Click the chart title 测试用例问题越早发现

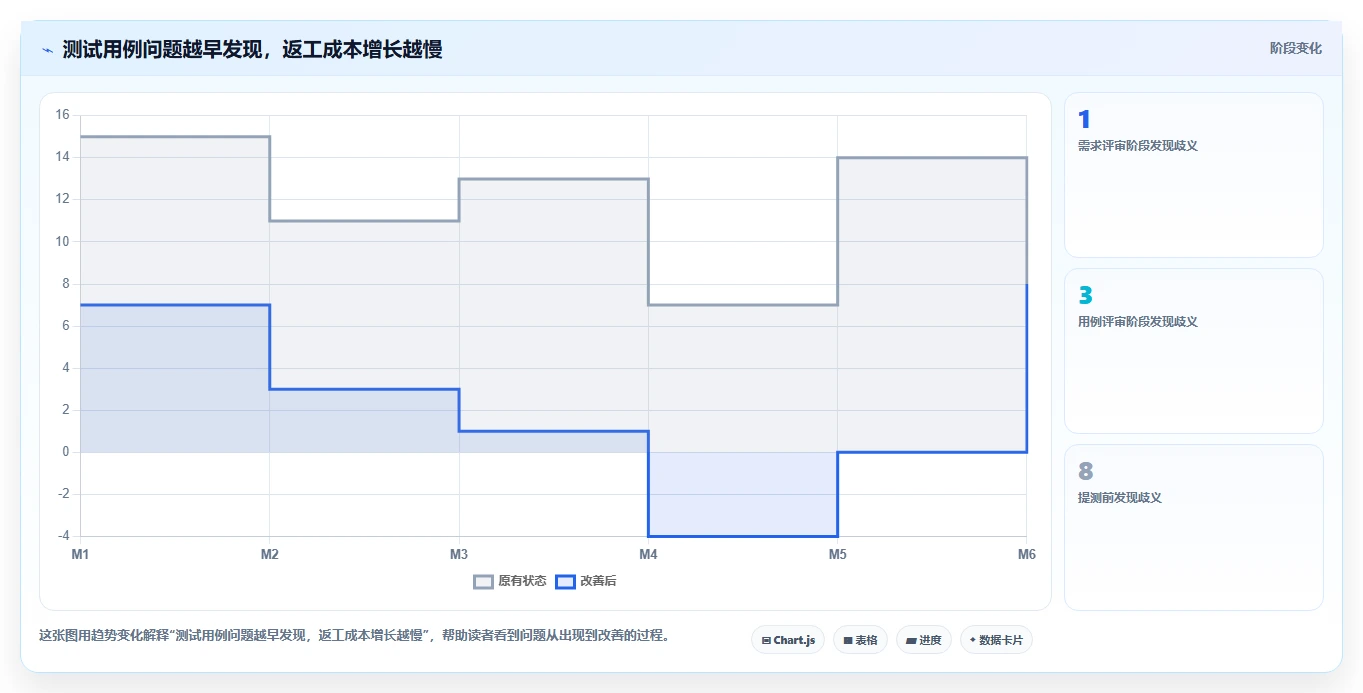253,49
